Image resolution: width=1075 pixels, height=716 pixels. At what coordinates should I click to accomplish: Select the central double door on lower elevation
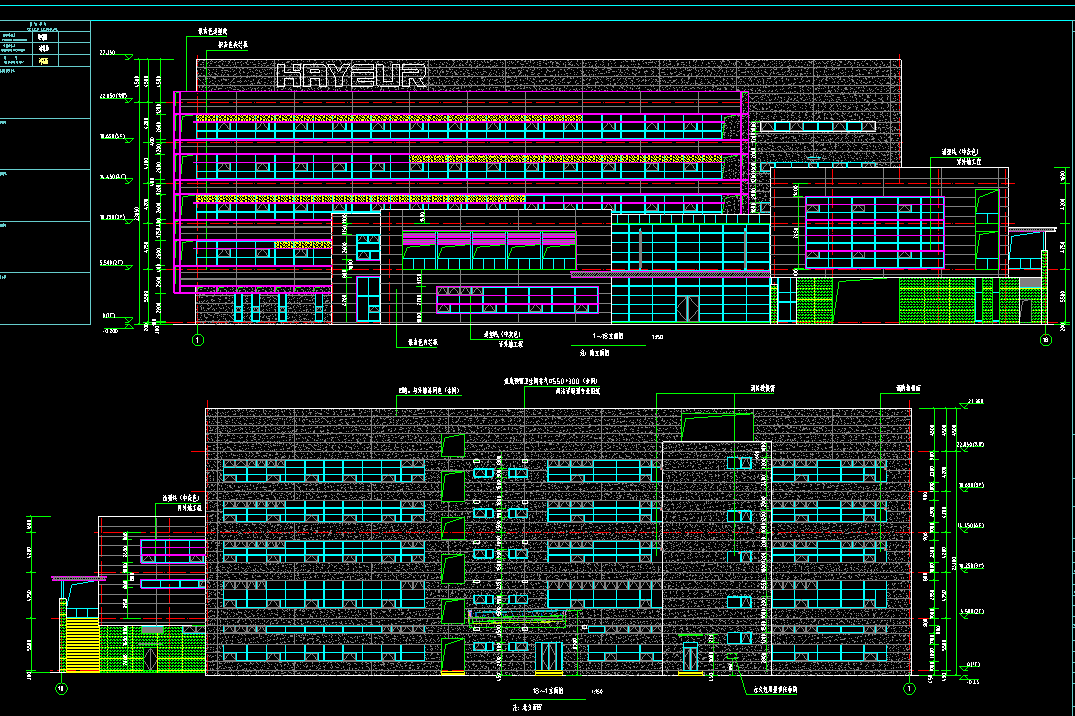549,658
